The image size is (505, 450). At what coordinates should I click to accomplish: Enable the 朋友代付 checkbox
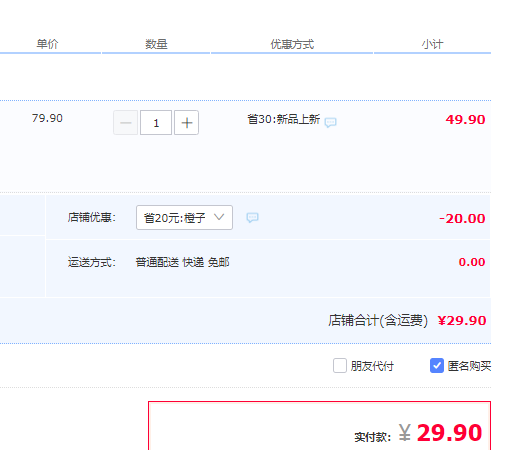coord(340,366)
